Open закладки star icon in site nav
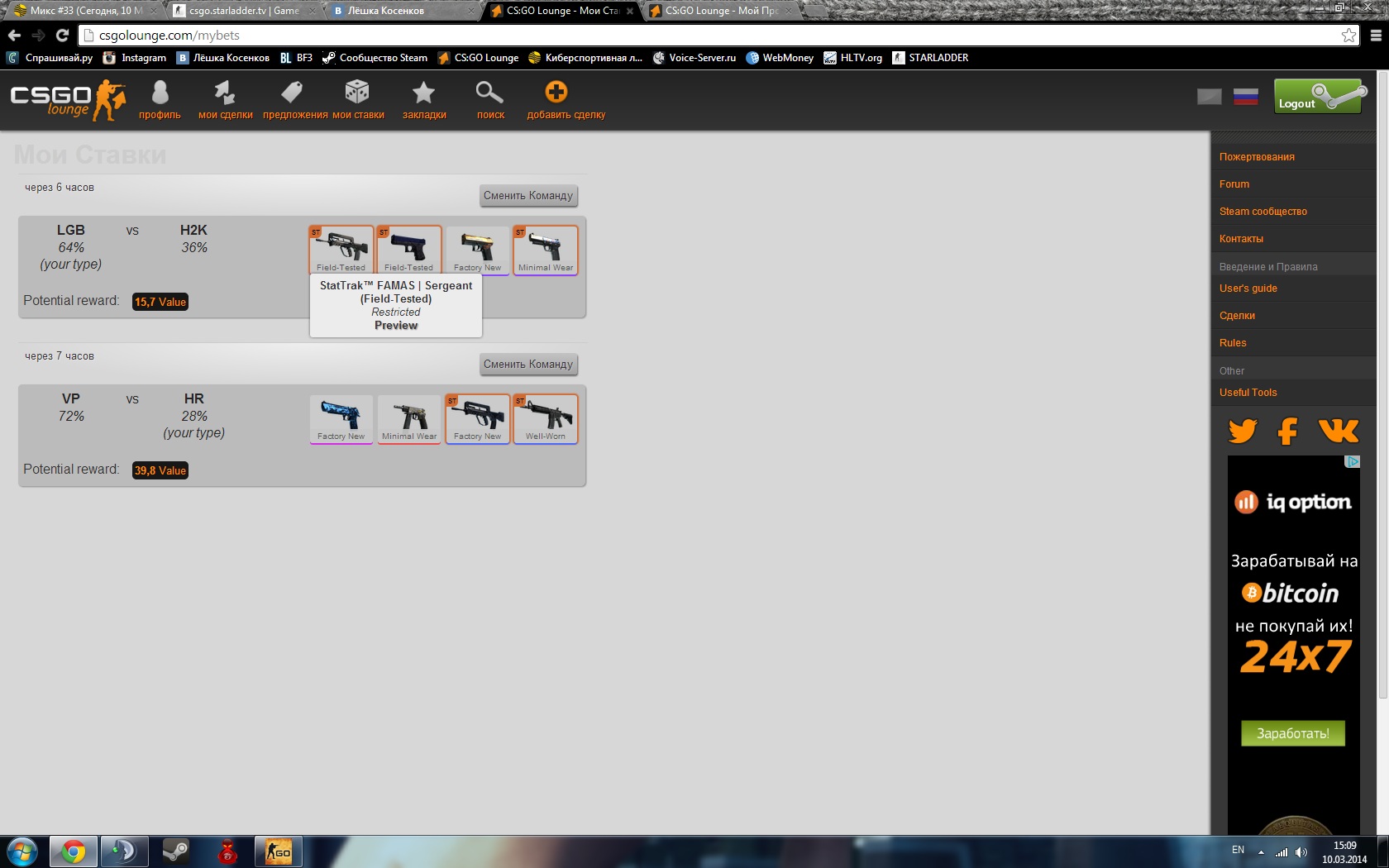This screenshot has height=868, width=1389. [424, 92]
